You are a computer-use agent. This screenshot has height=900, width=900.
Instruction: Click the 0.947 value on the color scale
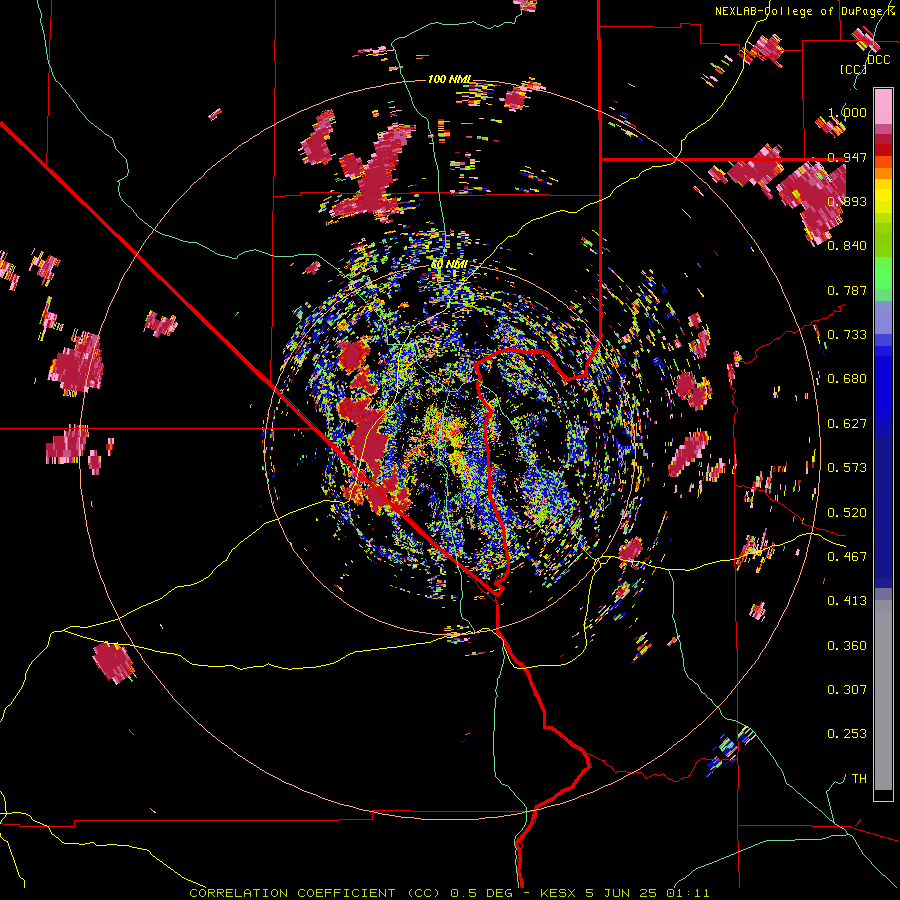tap(847, 157)
